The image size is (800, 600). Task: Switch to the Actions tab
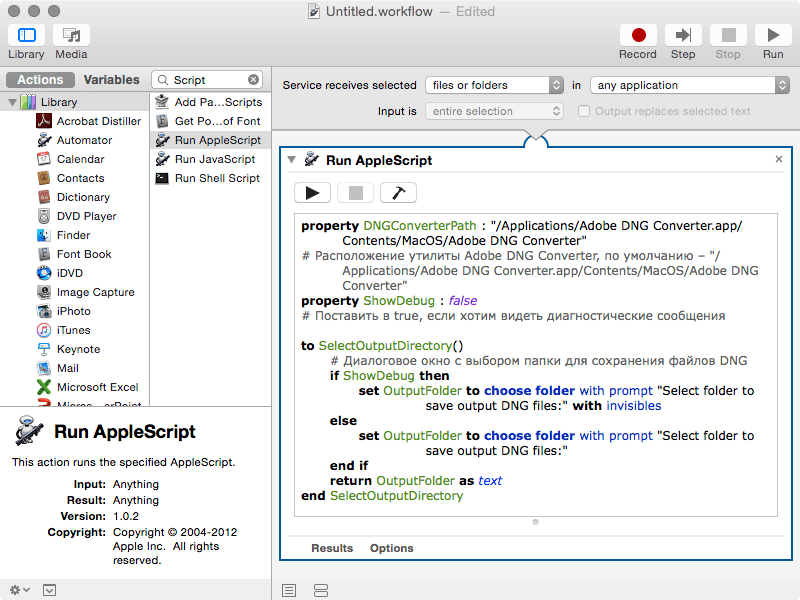[40, 80]
